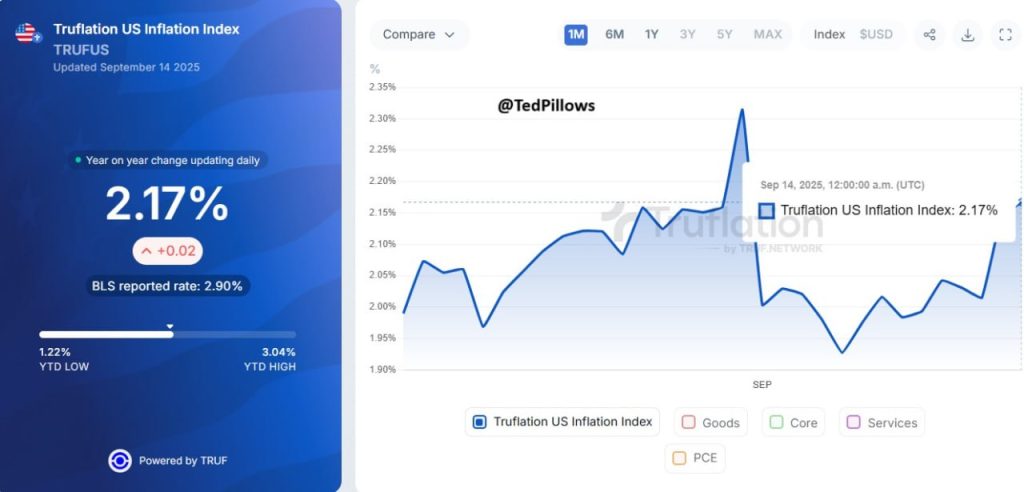1024x492 pixels.
Task: Click the fullscreen expand icon
Action: click(1006, 35)
